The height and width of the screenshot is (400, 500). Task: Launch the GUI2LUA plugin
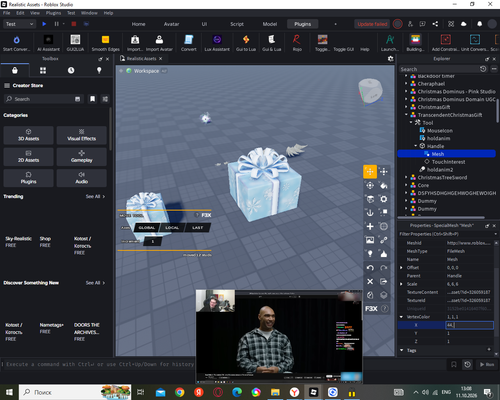[x=75, y=43]
